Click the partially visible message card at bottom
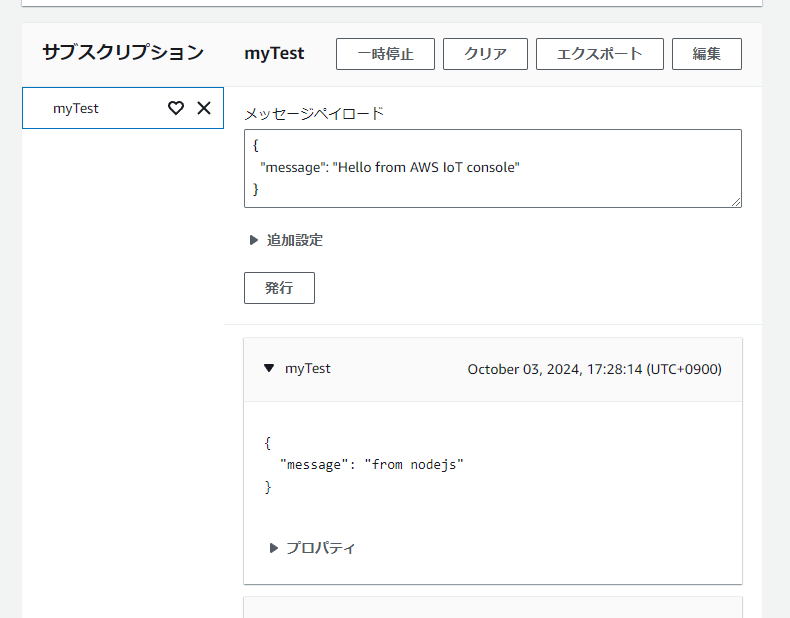Image resolution: width=790 pixels, height=618 pixels. click(492, 607)
